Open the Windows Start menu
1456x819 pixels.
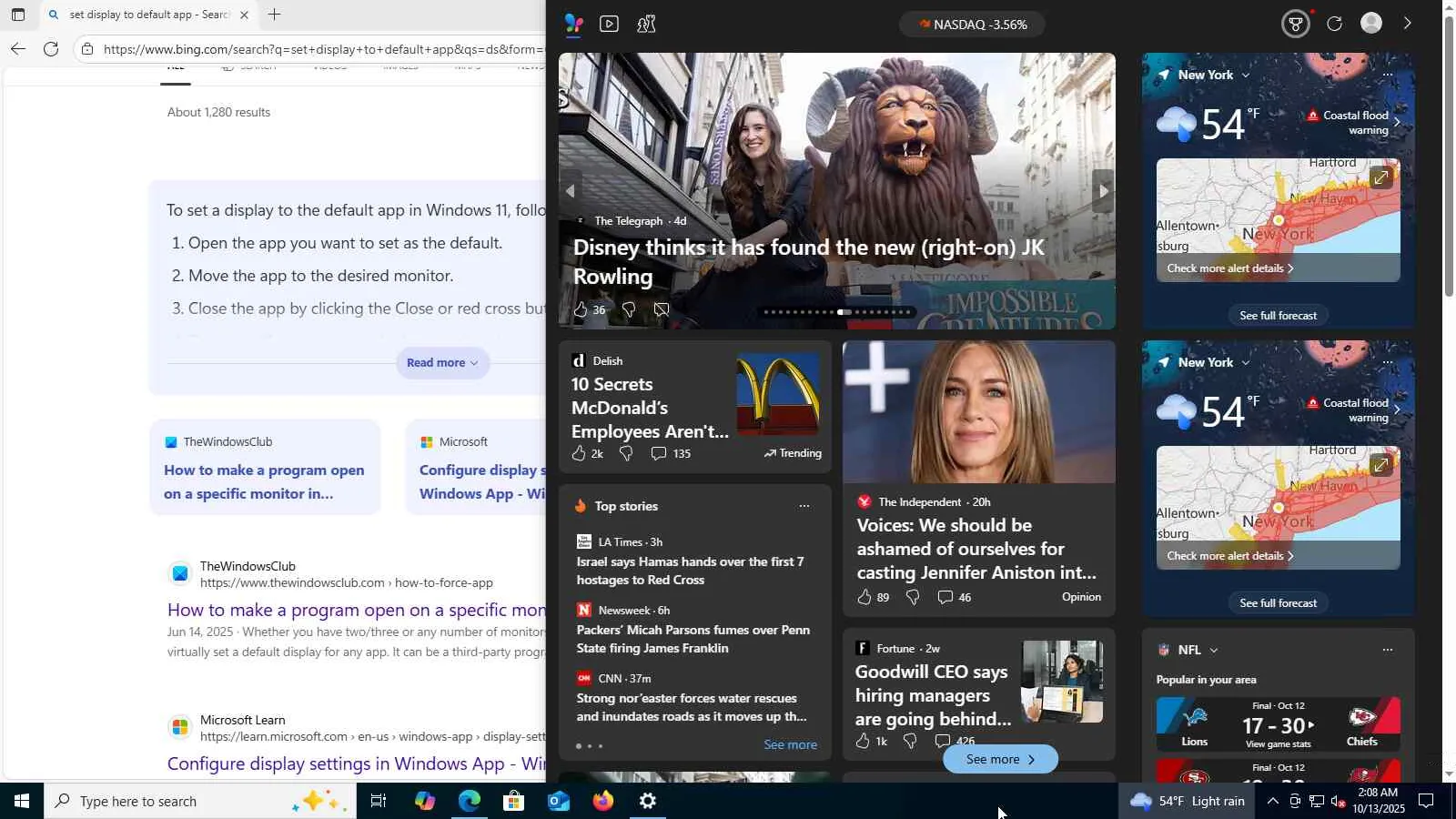(22, 801)
